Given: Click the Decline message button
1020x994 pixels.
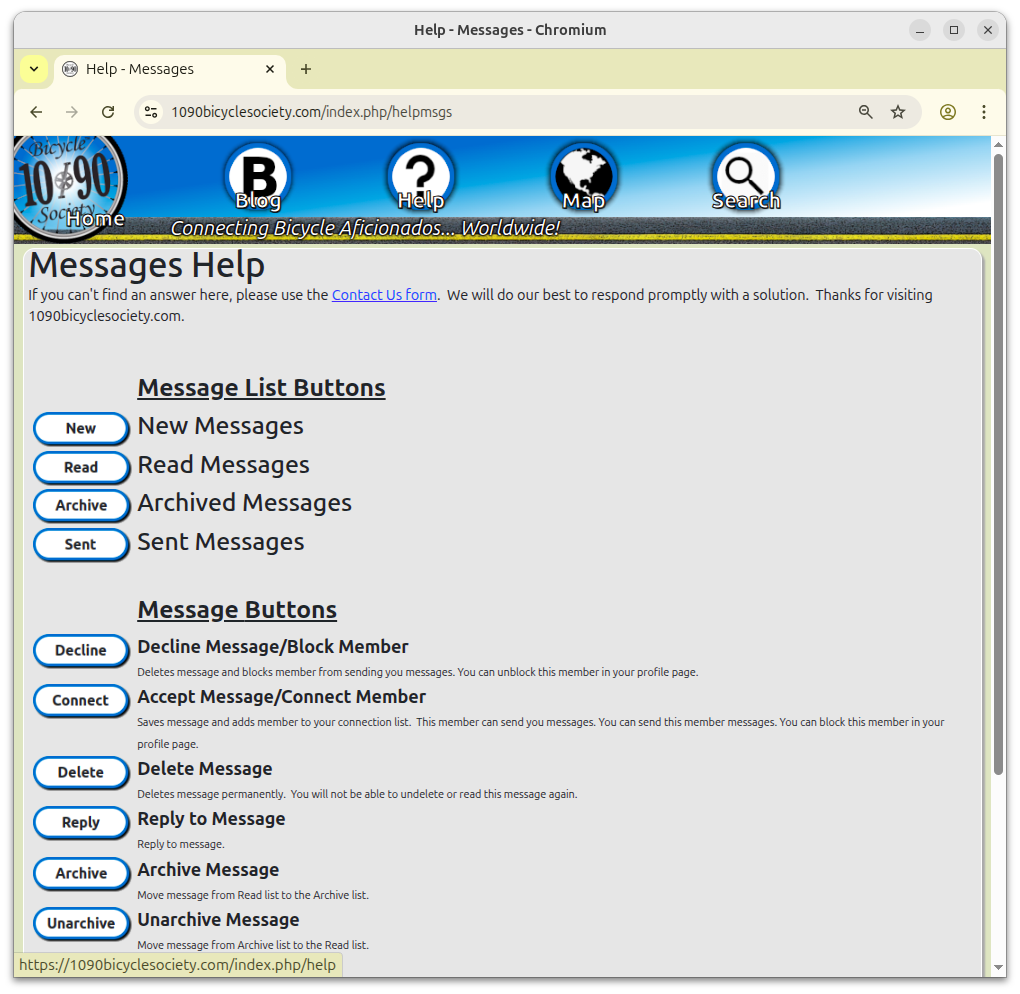Looking at the screenshot, I should [81, 650].
